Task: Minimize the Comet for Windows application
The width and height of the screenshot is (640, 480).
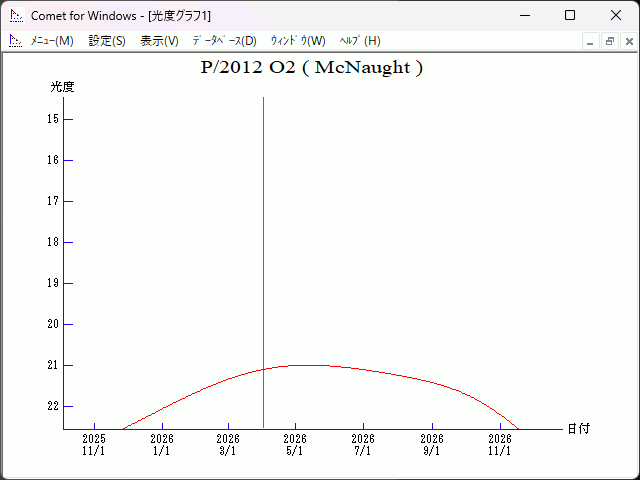Action: [x=524, y=15]
